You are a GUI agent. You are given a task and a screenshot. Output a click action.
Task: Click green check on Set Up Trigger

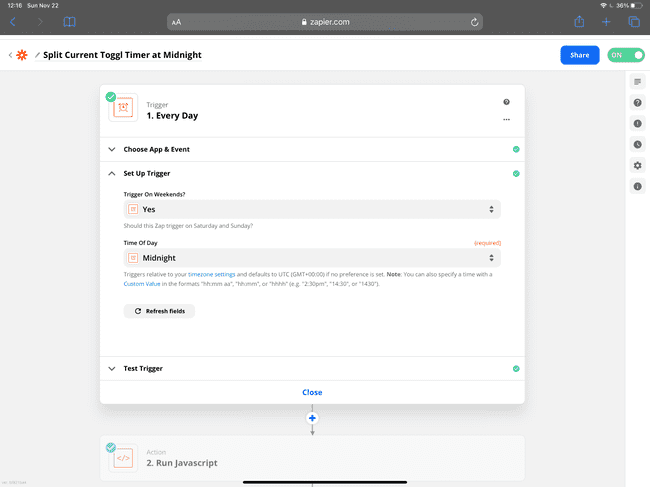pos(516,174)
